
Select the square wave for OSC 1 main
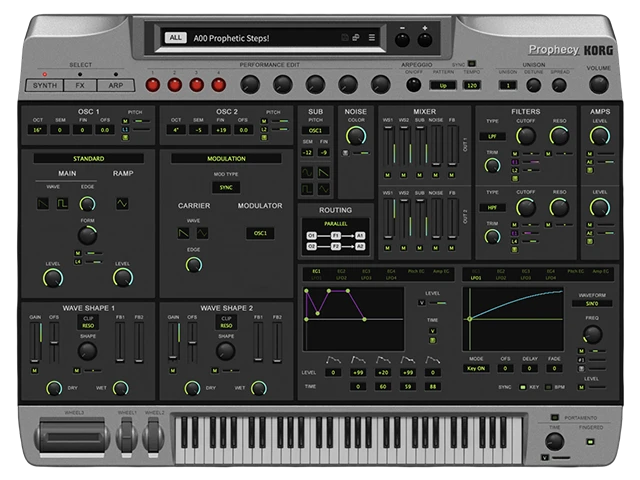(x=62, y=203)
